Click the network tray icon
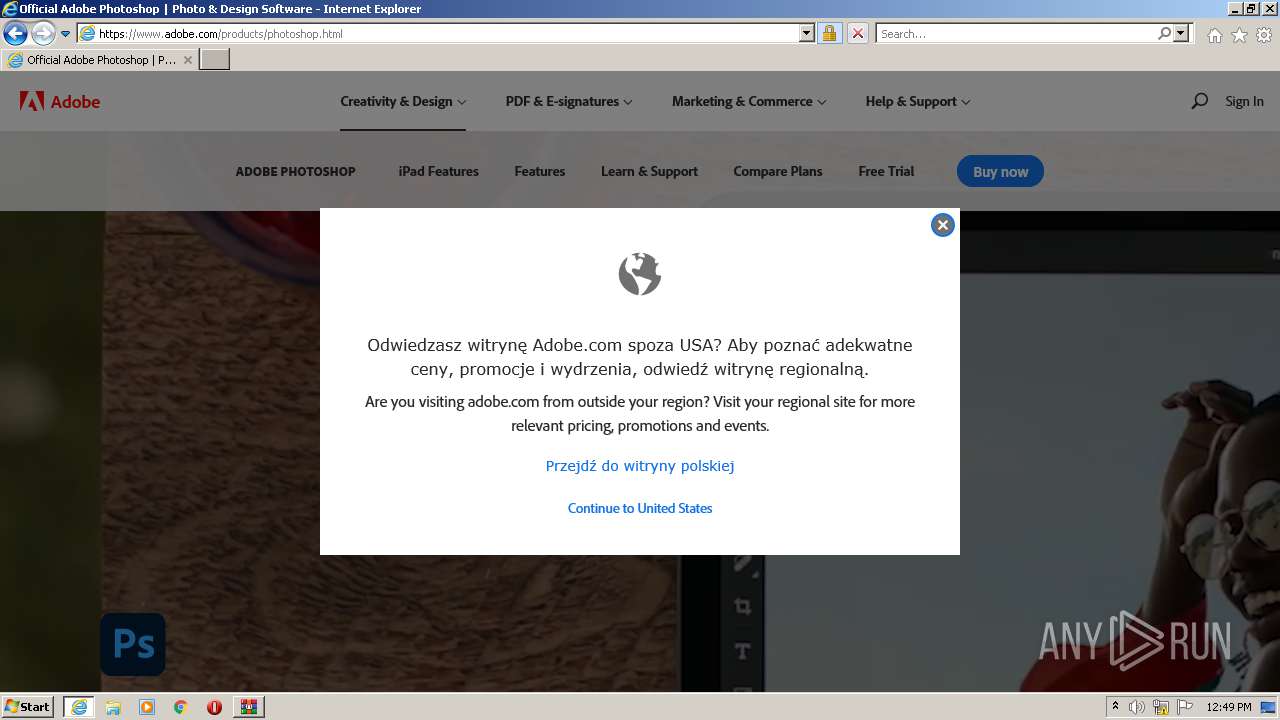 pyautogui.click(x=1161, y=707)
